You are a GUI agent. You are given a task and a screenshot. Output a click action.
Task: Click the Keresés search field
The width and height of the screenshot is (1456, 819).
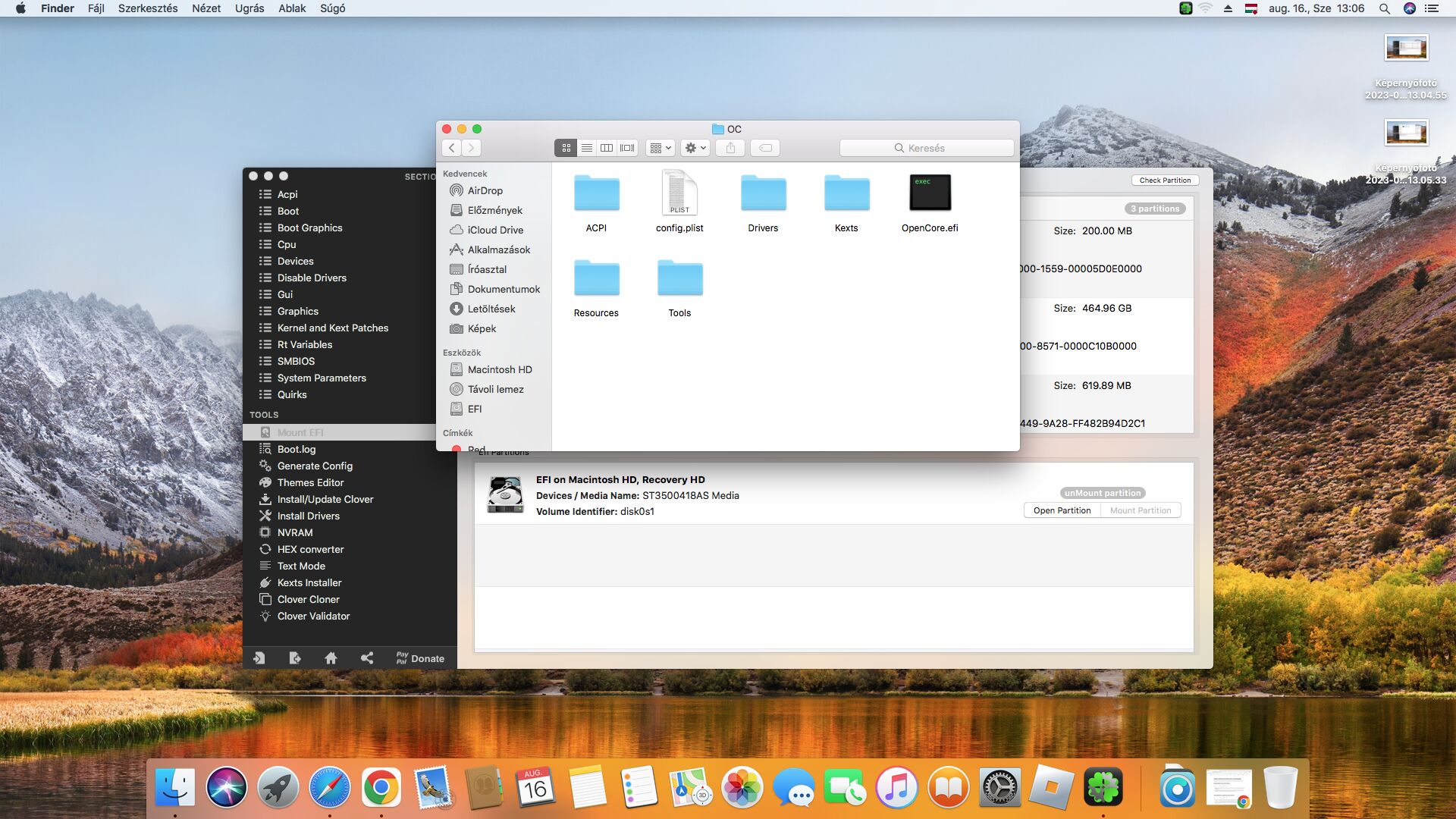click(927, 148)
